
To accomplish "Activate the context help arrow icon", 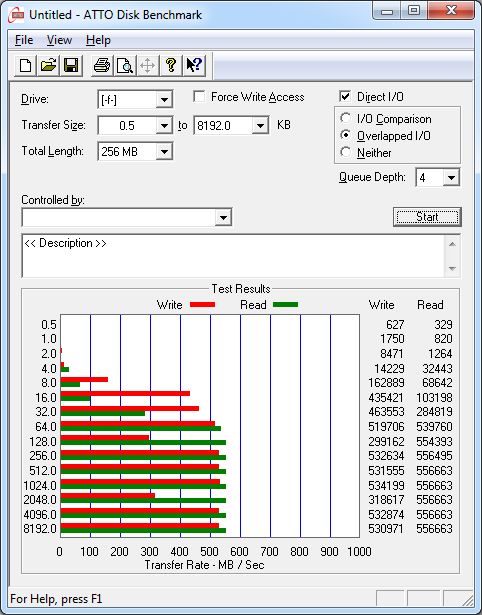I will tap(194, 65).
